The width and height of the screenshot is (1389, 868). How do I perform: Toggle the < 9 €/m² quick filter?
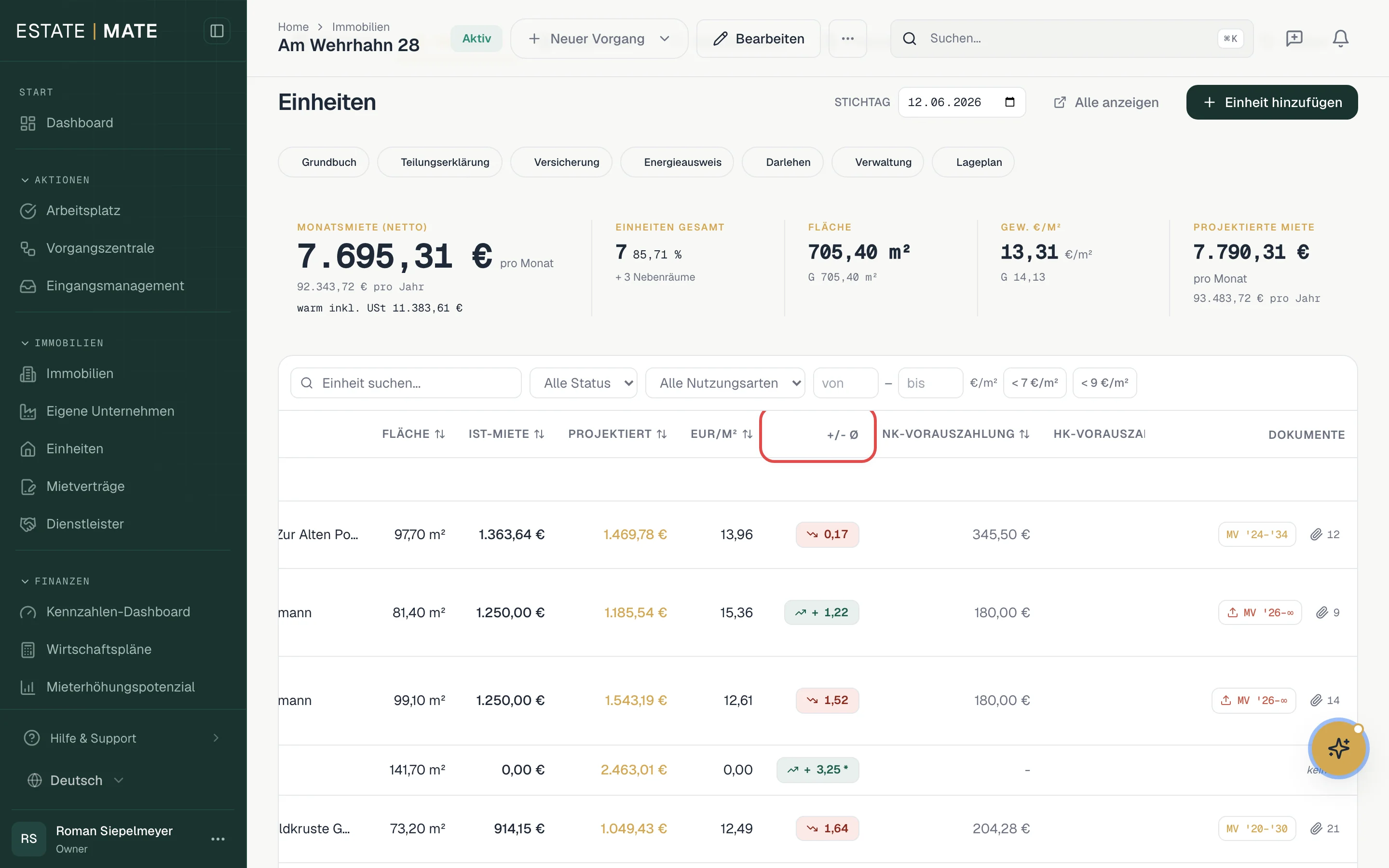coord(1104,383)
